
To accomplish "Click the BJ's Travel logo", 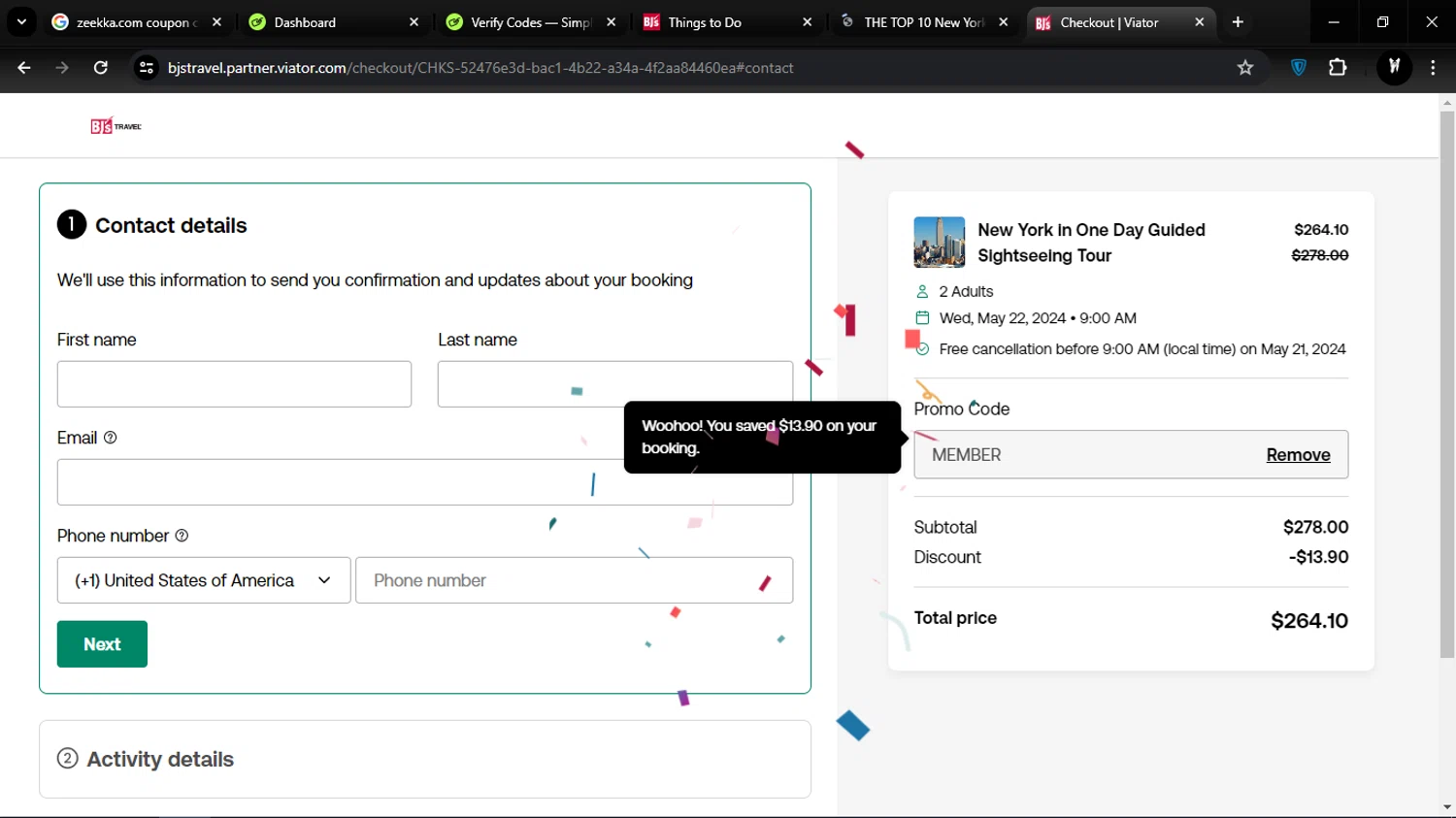I will (116, 126).
